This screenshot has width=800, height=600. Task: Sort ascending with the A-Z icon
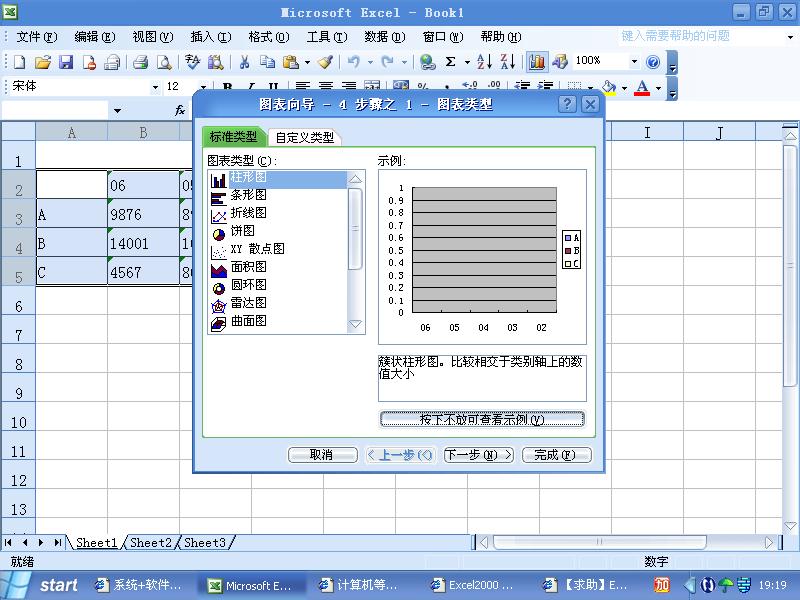[484, 62]
